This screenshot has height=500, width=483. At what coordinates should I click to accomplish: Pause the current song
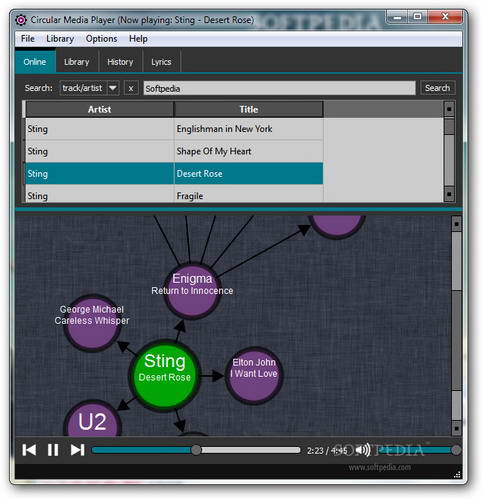(53, 450)
